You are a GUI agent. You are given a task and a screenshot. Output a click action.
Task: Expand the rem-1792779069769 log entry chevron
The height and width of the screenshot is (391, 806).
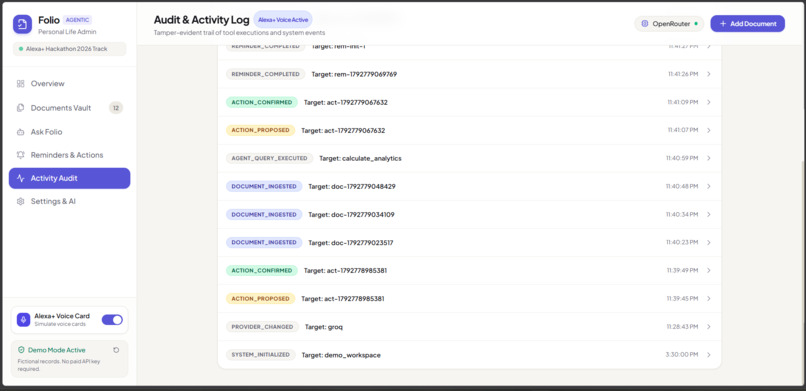[x=709, y=74]
